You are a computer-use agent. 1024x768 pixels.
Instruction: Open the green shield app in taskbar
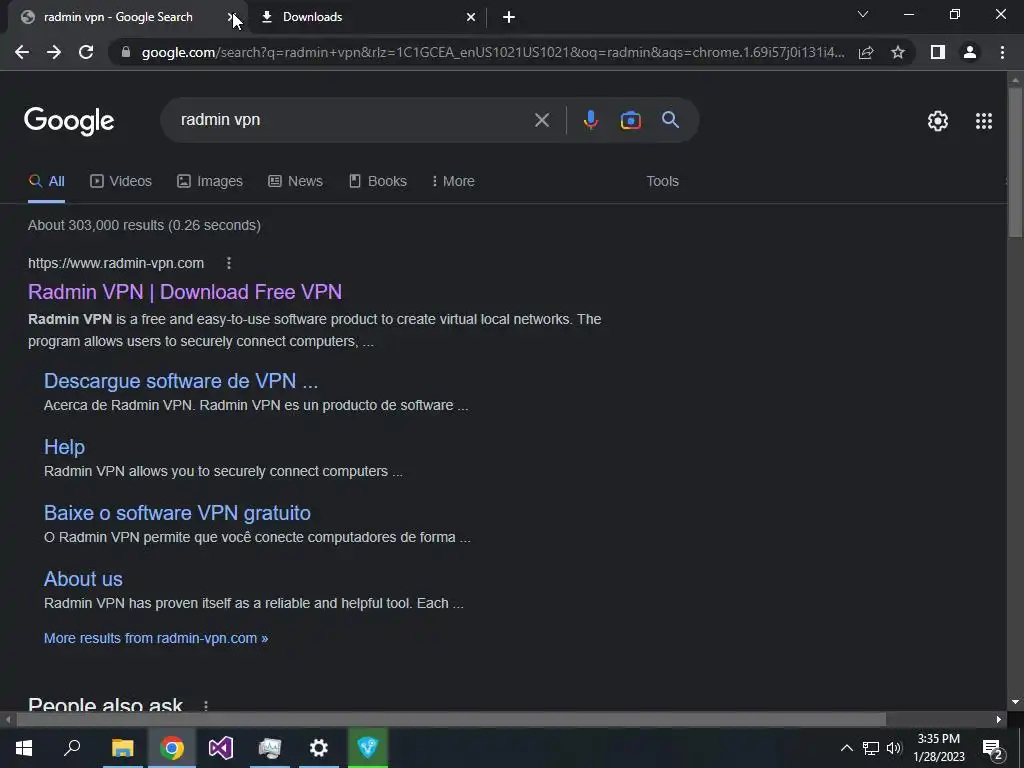click(x=368, y=748)
